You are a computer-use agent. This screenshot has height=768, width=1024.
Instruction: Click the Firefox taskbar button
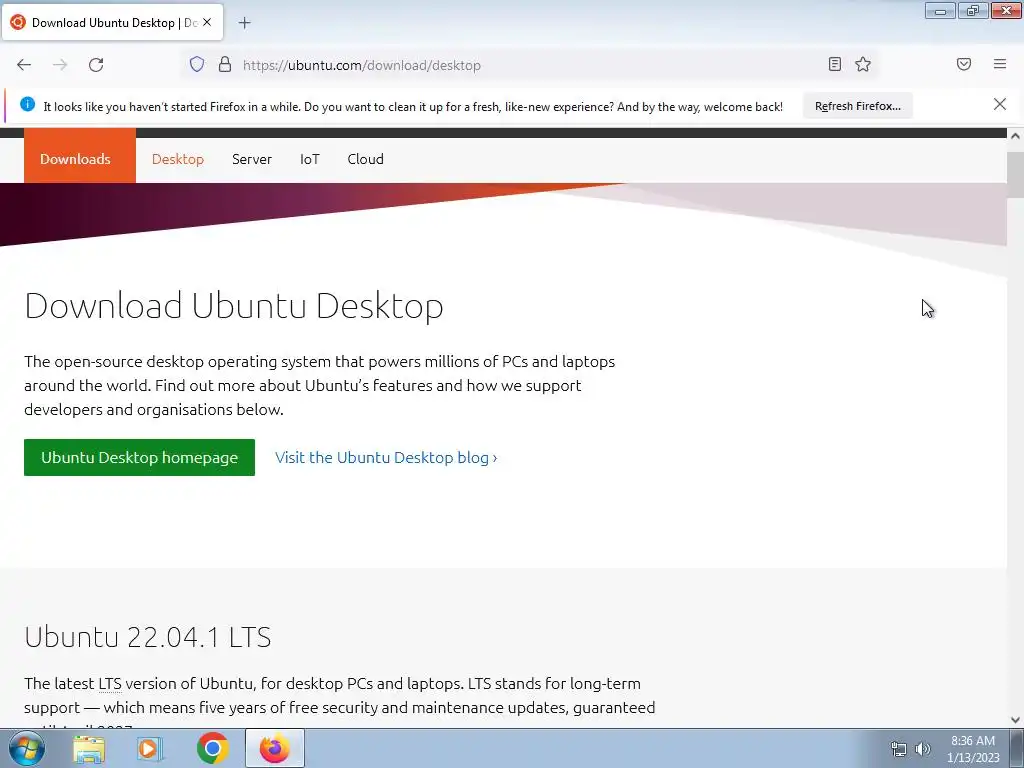[x=274, y=748]
